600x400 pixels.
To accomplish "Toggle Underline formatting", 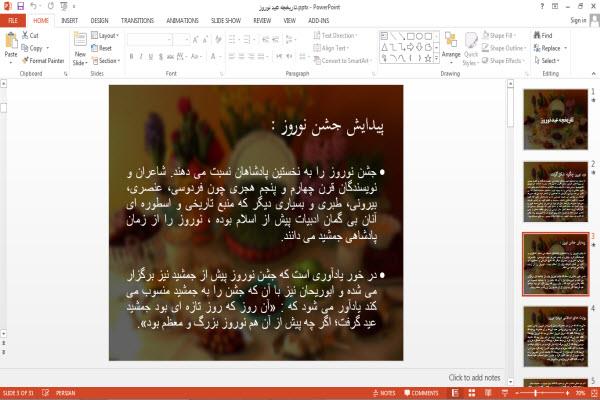I will point(151,57).
